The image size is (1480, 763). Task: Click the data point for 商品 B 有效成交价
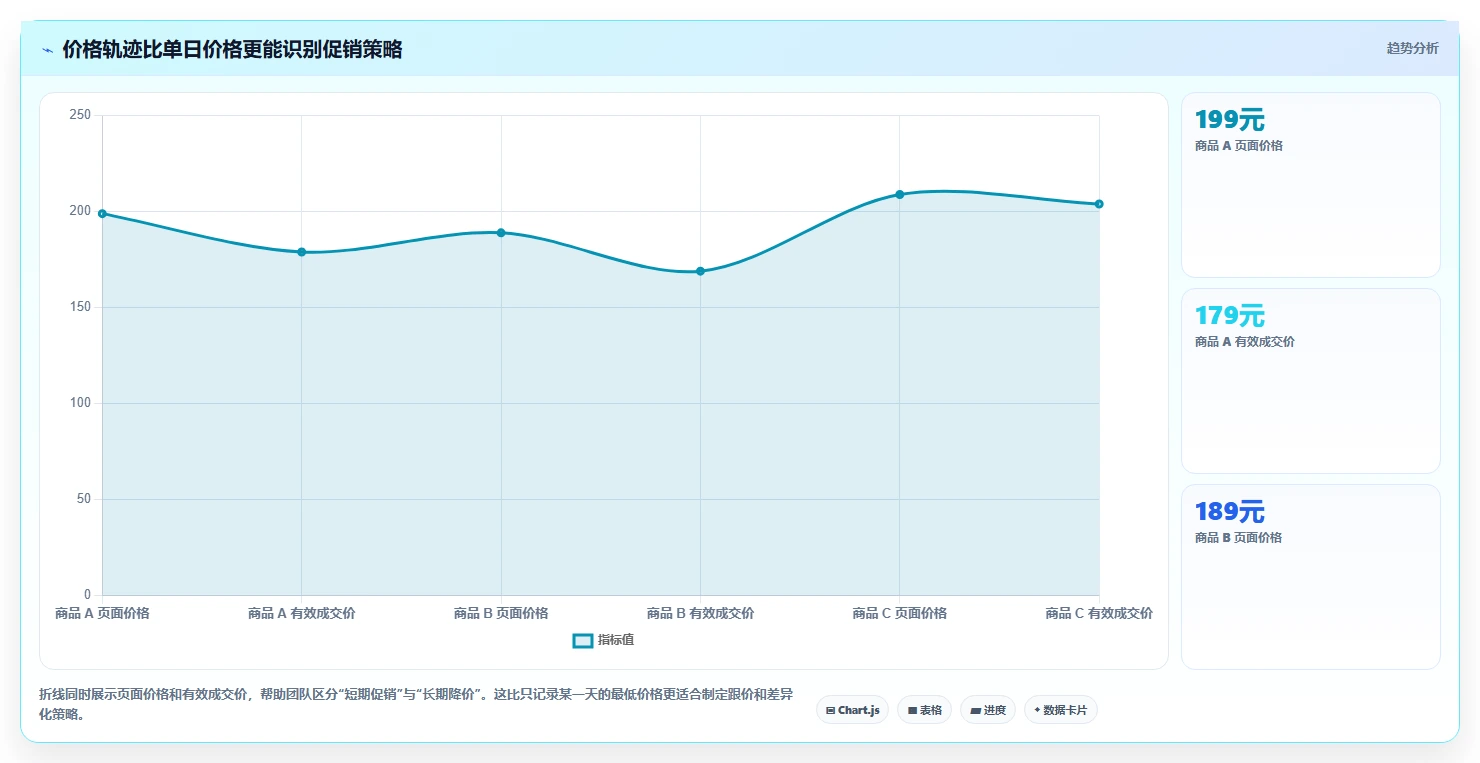[700, 271]
